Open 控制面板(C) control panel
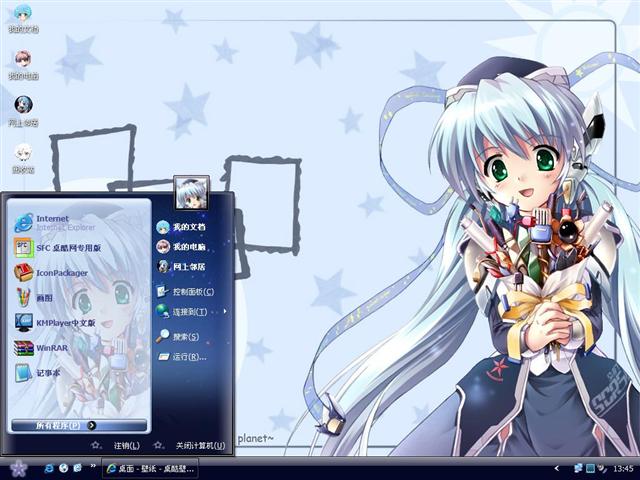Image resolution: width=640 pixels, height=480 pixels. (x=184, y=291)
